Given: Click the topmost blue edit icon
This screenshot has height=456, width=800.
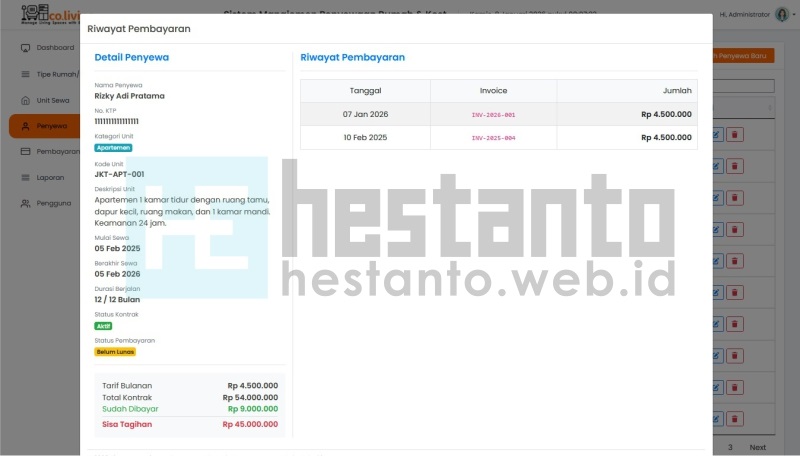Looking at the screenshot, I should click(x=717, y=135).
